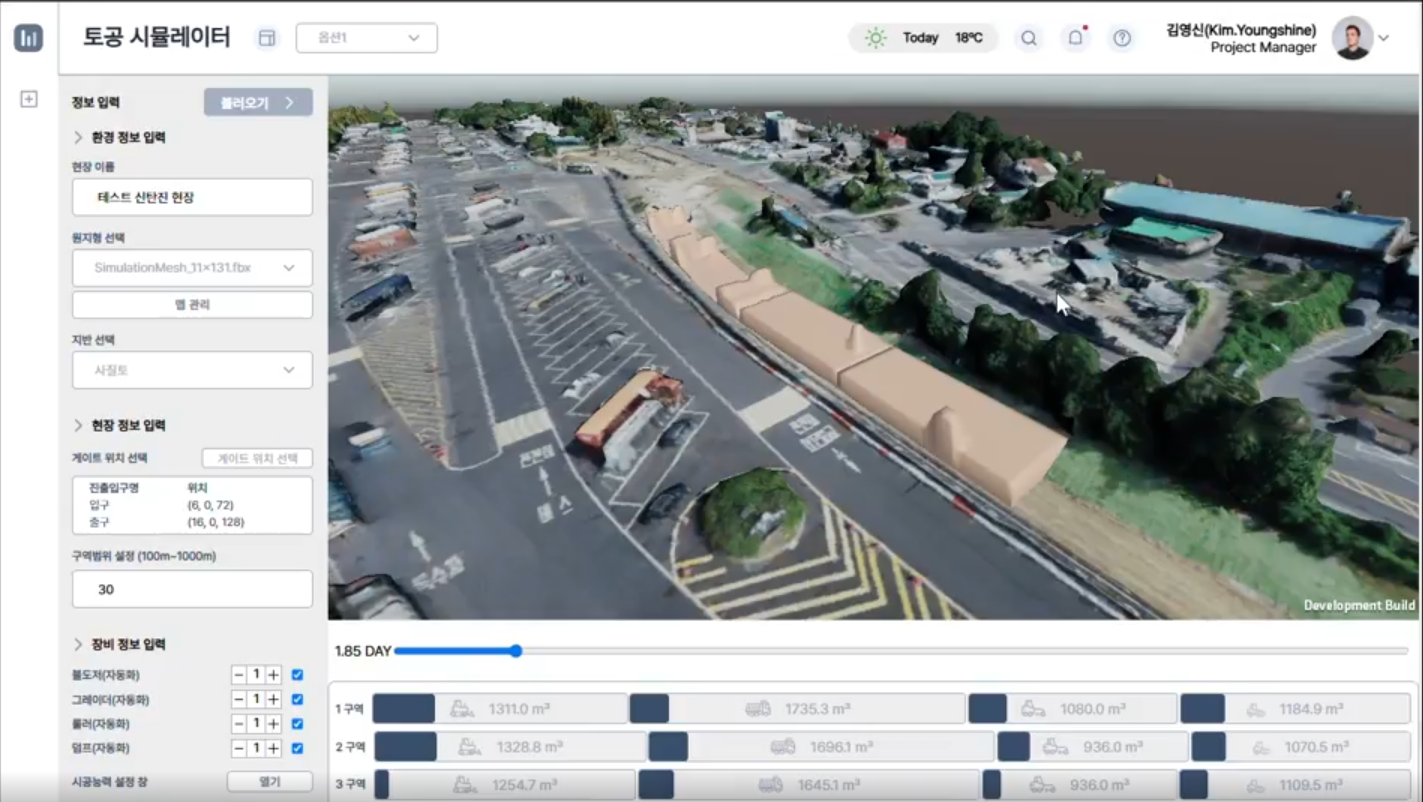Viewport: 1423px width, 802px height.
Task: Click the 1.85 DAY timeline slider handle
Action: (516, 651)
